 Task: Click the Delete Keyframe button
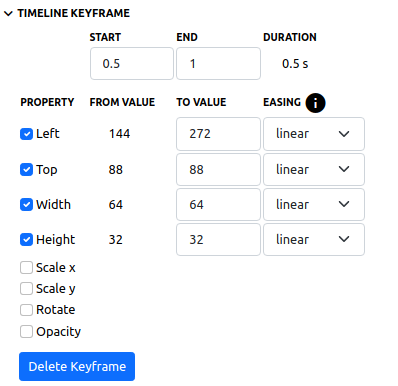pos(77,367)
